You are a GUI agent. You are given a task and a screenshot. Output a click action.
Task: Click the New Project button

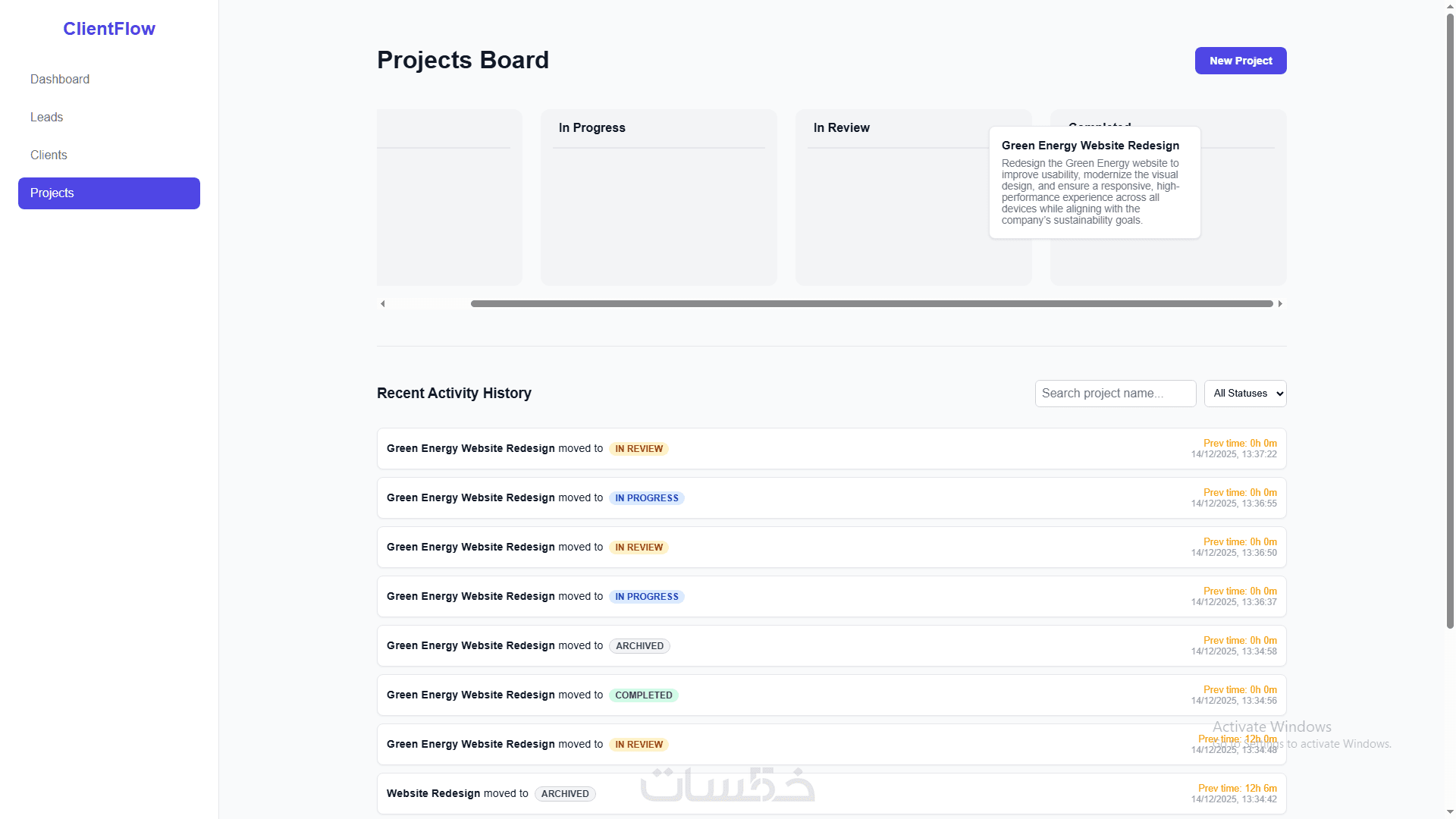(x=1240, y=61)
